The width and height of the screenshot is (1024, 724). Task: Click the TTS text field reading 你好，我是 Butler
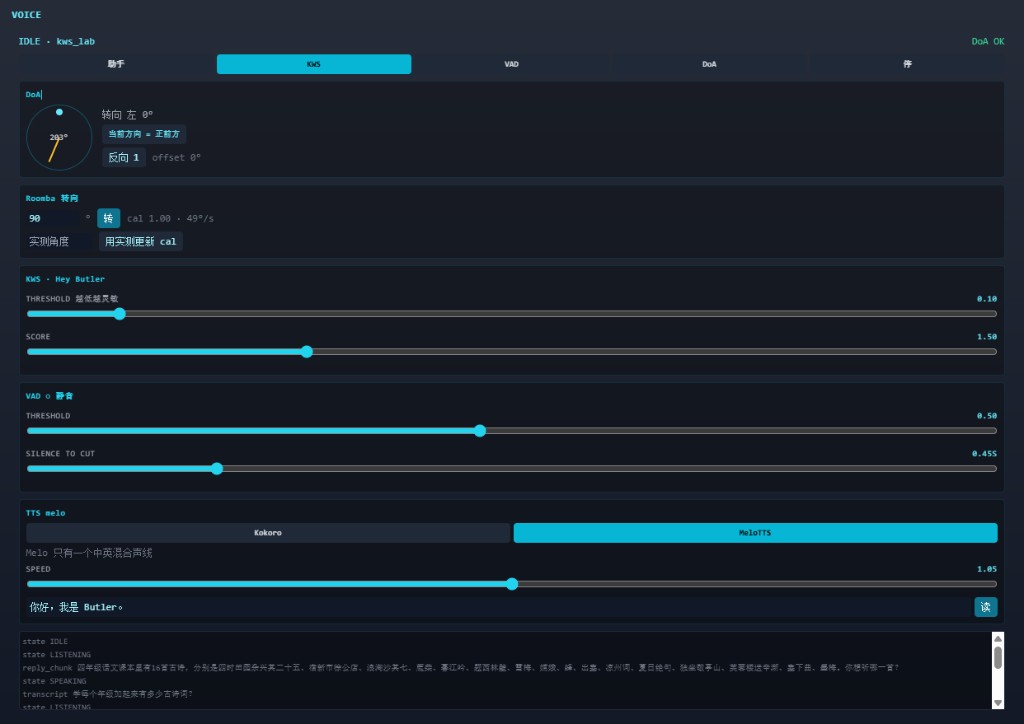499,607
